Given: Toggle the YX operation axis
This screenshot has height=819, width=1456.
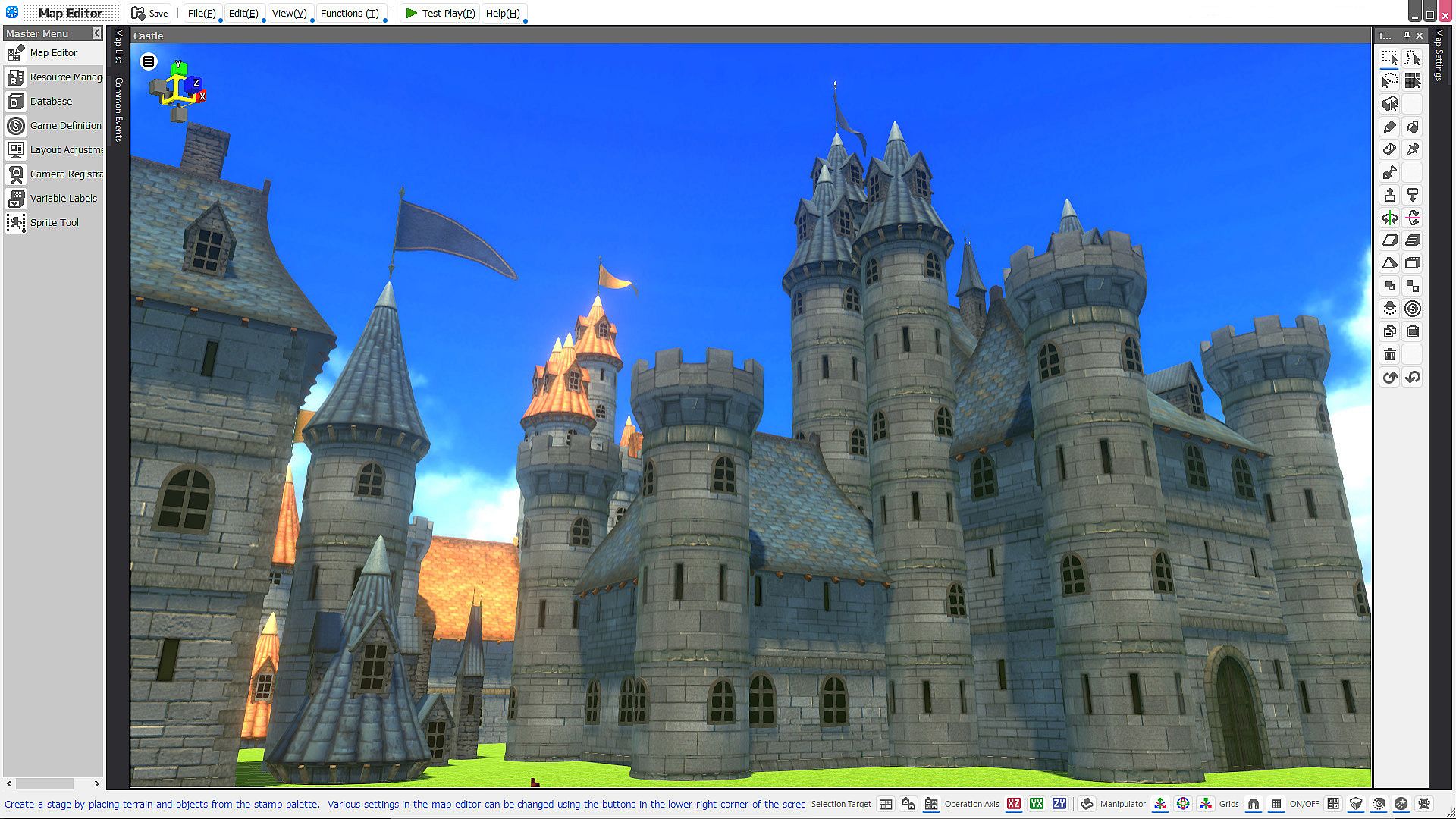Looking at the screenshot, I should tap(1037, 804).
